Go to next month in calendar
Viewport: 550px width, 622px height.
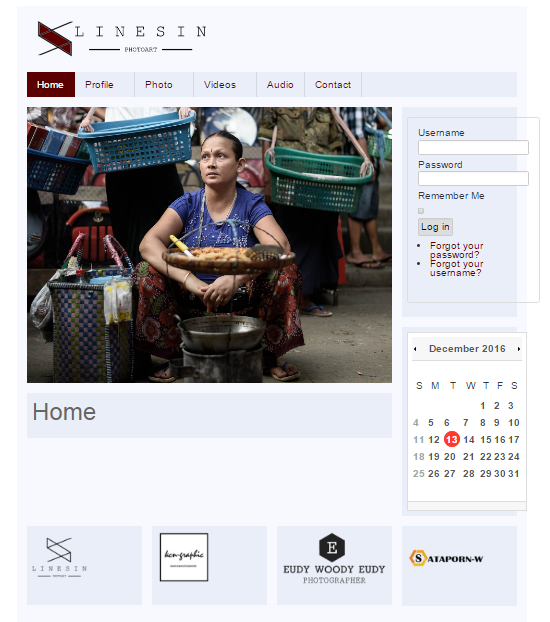pos(518,349)
